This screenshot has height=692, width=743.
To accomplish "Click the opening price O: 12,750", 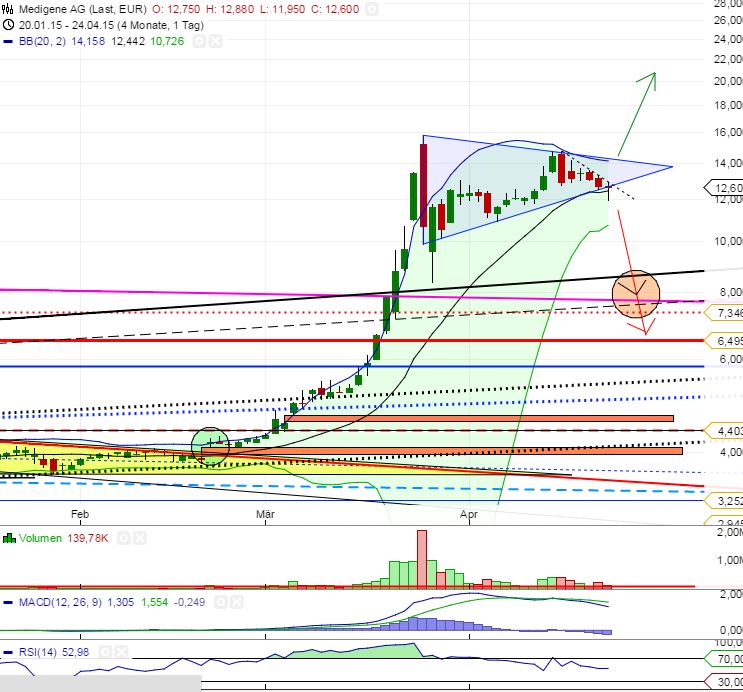I will [176, 9].
